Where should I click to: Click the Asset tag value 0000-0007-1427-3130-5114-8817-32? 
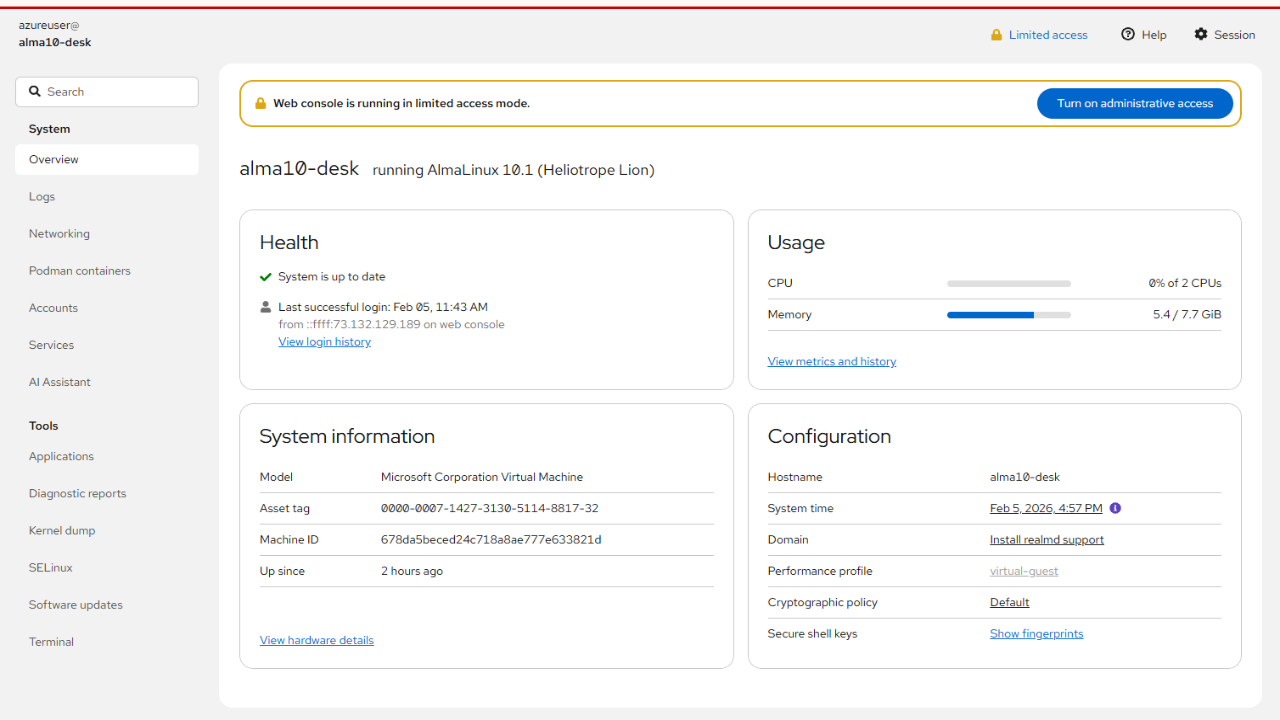point(490,508)
